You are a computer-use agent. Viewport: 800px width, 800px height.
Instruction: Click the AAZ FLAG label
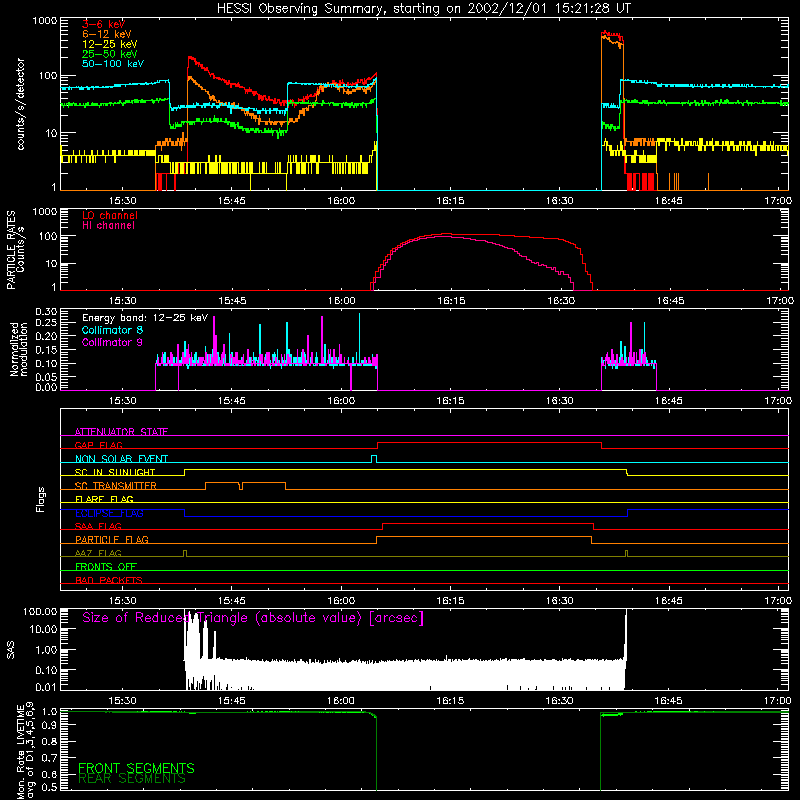[x=98, y=553]
